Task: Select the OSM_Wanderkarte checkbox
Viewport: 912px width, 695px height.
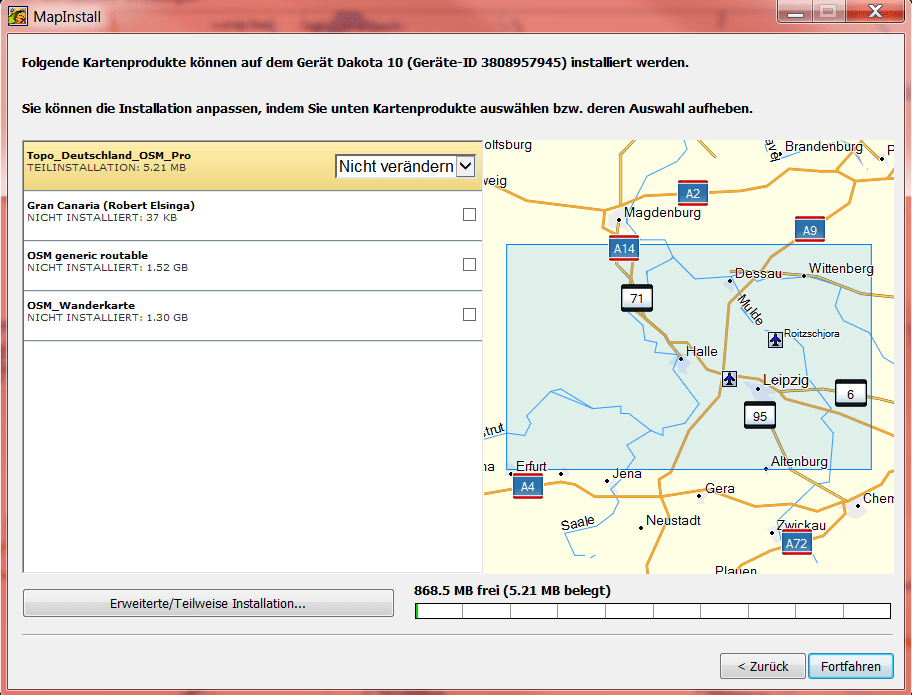Action: click(469, 314)
